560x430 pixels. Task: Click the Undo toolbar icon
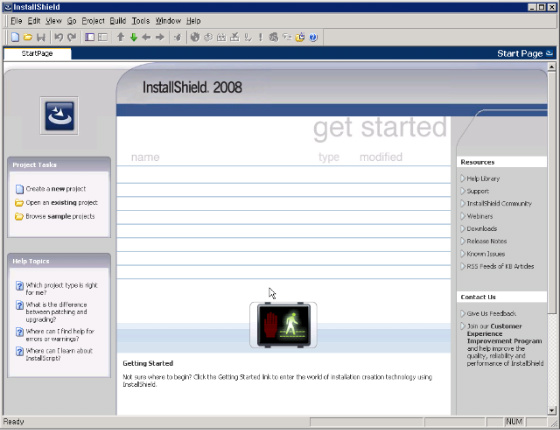tap(59, 37)
